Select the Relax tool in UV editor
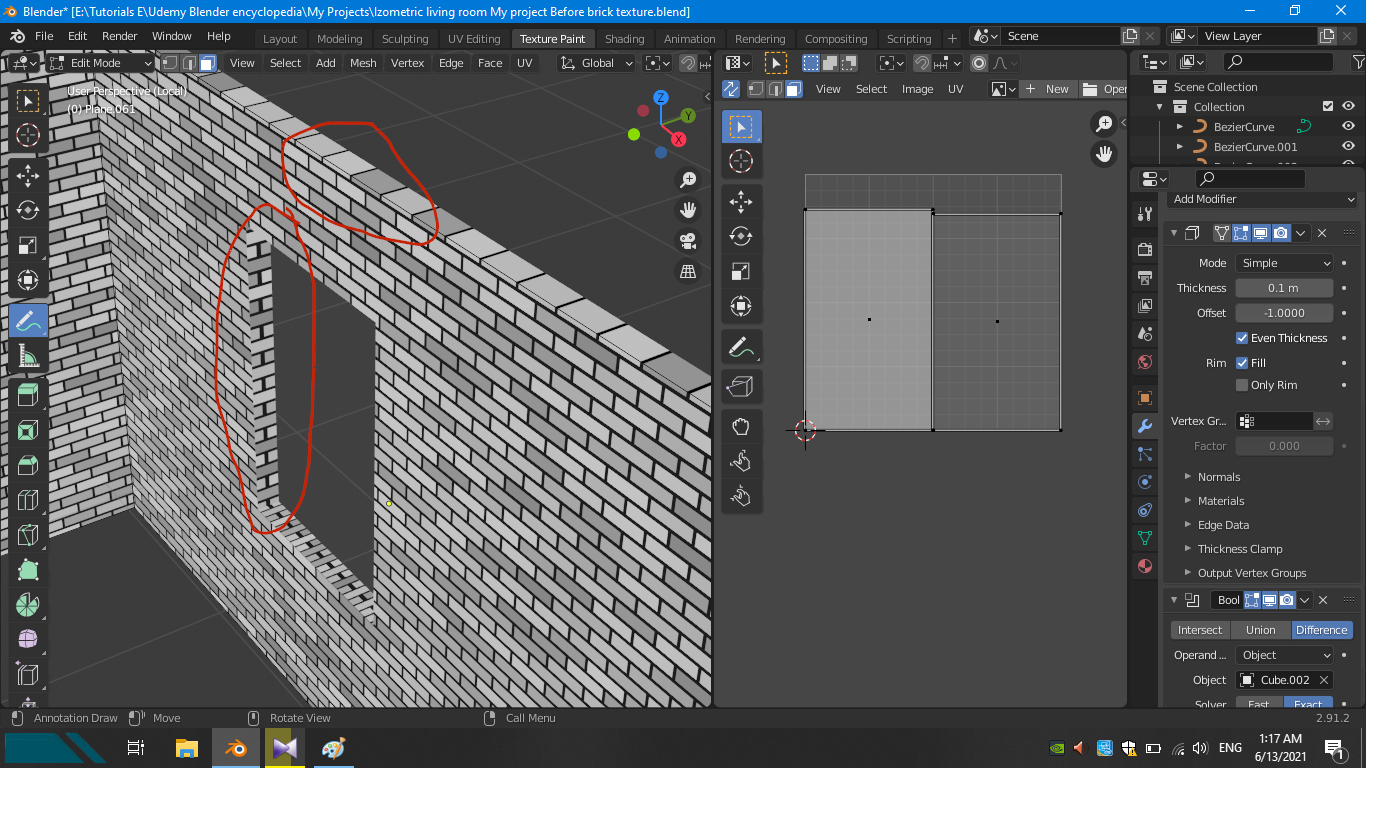 tap(741, 461)
